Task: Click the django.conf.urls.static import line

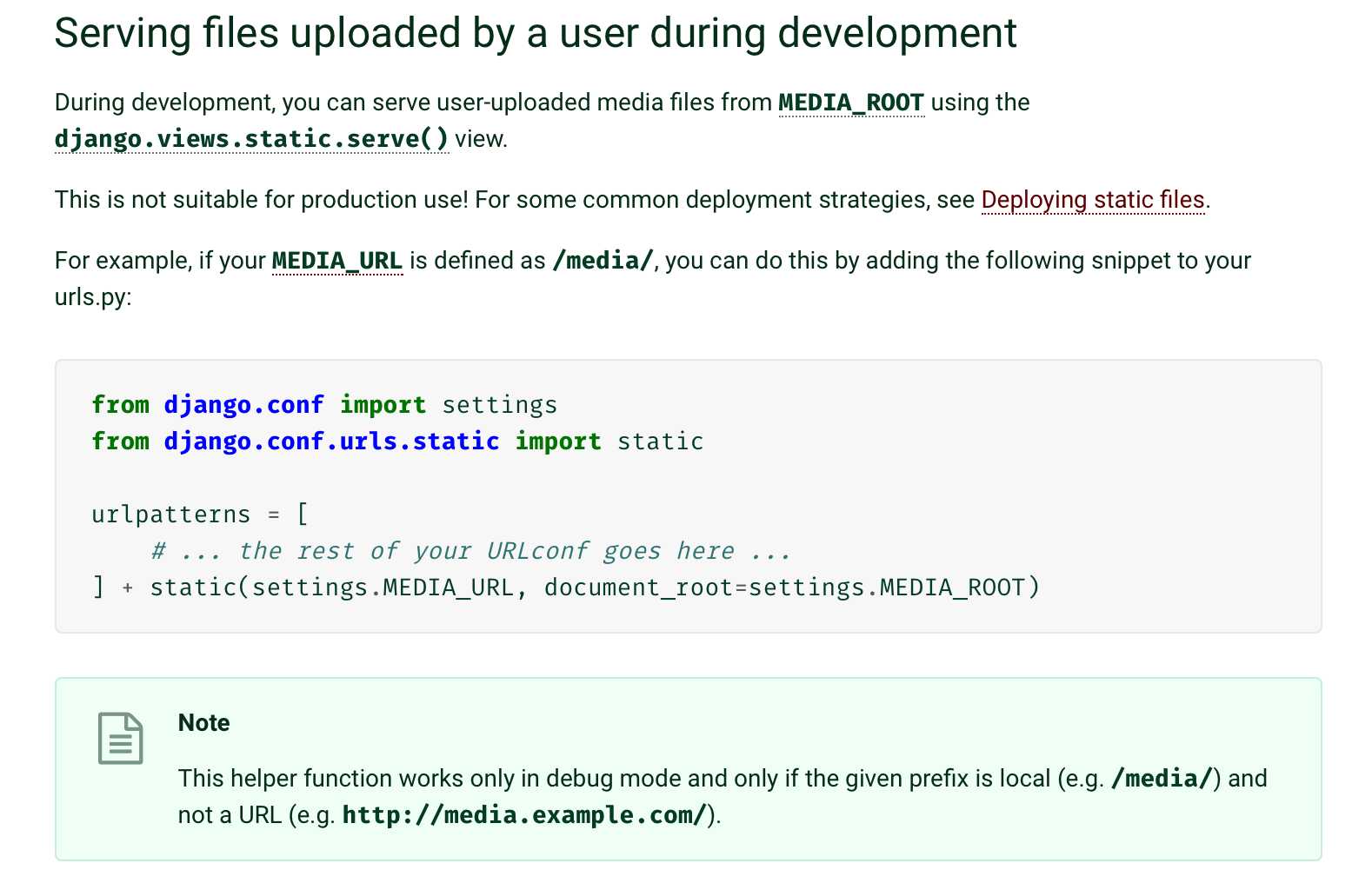Action: point(397,441)
